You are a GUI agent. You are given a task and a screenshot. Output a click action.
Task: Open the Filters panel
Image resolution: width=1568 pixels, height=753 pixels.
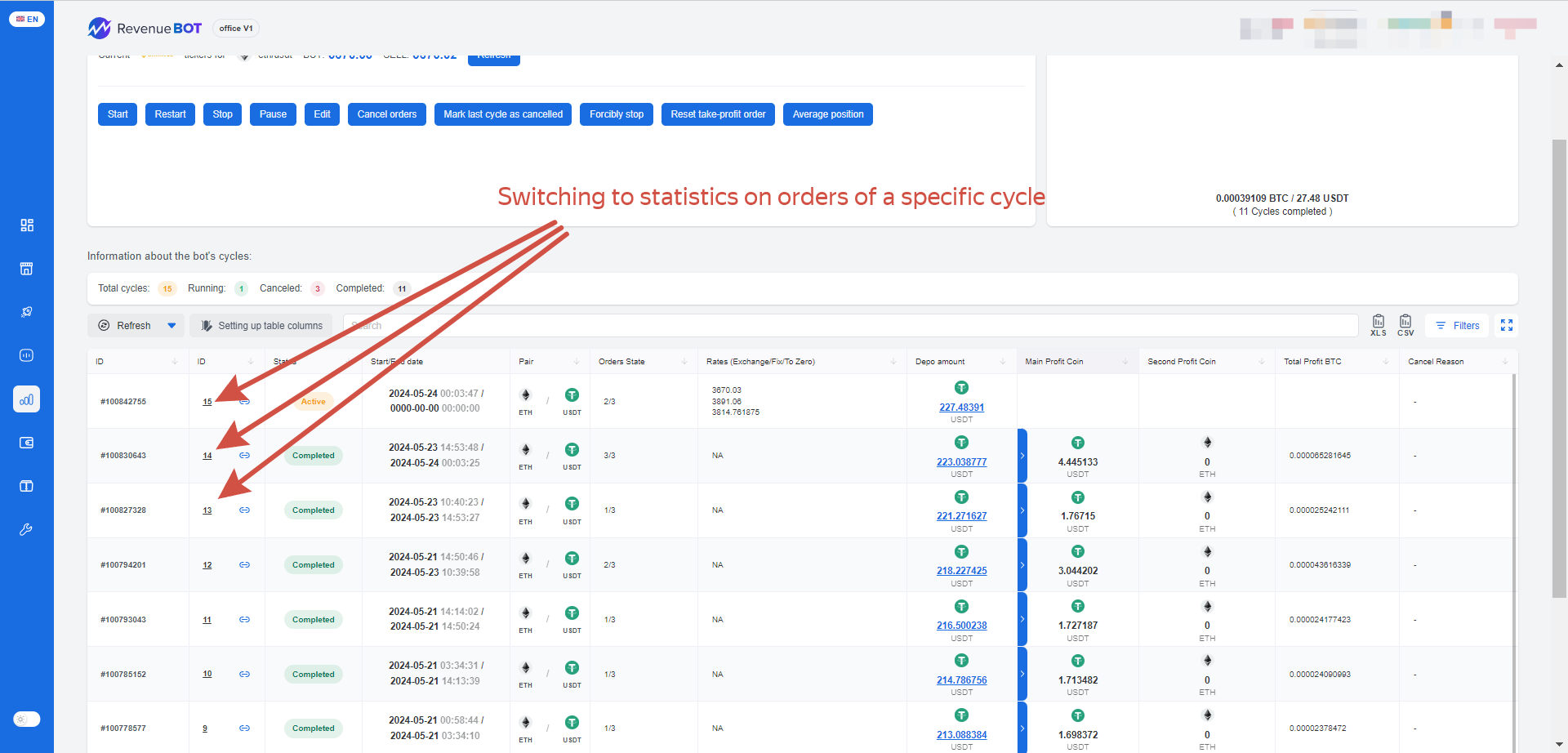[x=1458, y=326]
